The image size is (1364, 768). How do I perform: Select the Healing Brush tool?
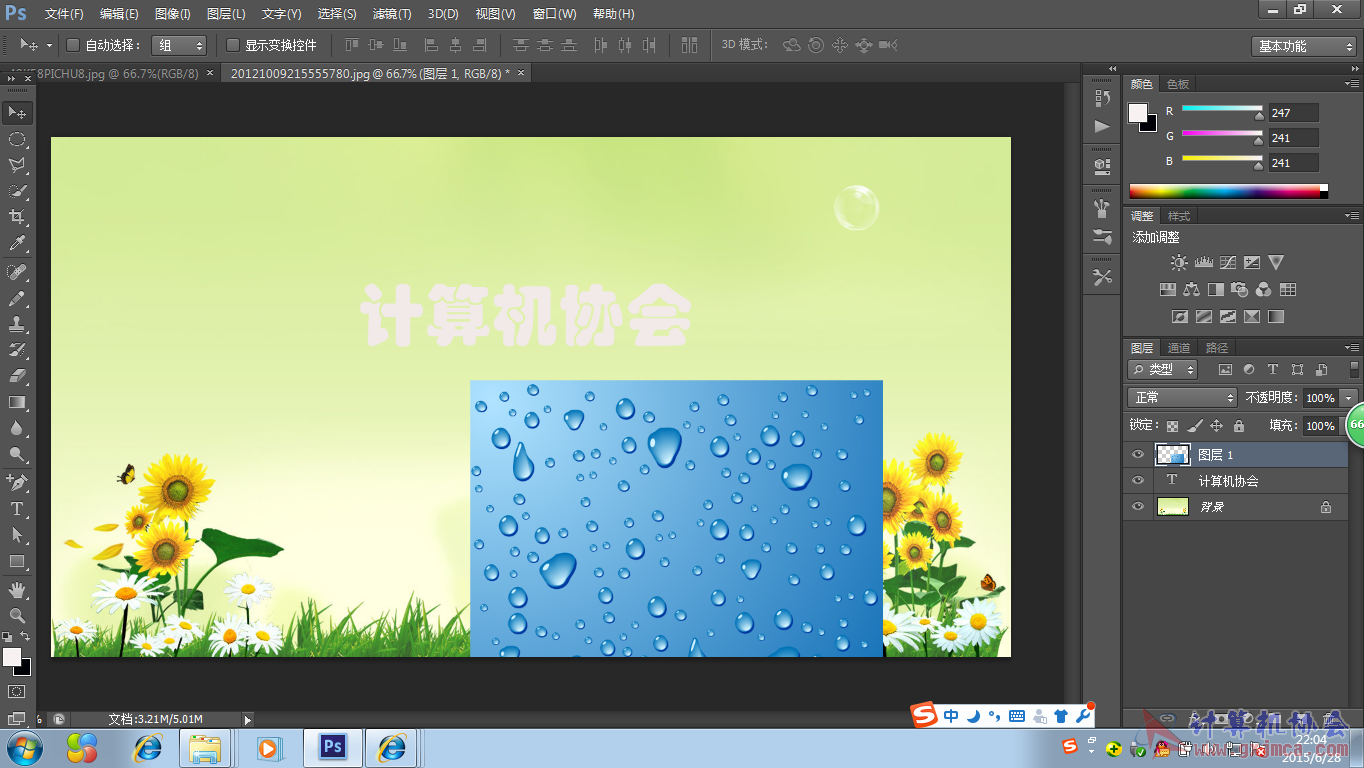pyautogui.click(x=17, y=272)
